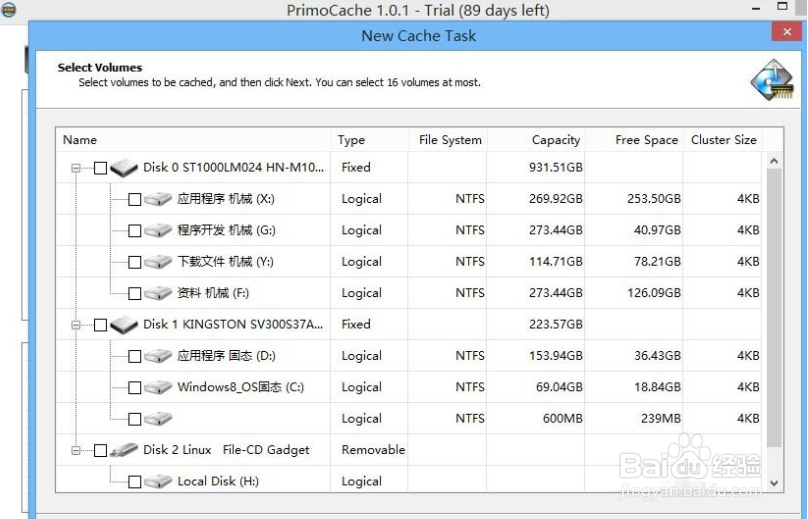Click the PrimoCache app icon in title bar
This screenshot has height=519, width=808.
coord(8,9)
